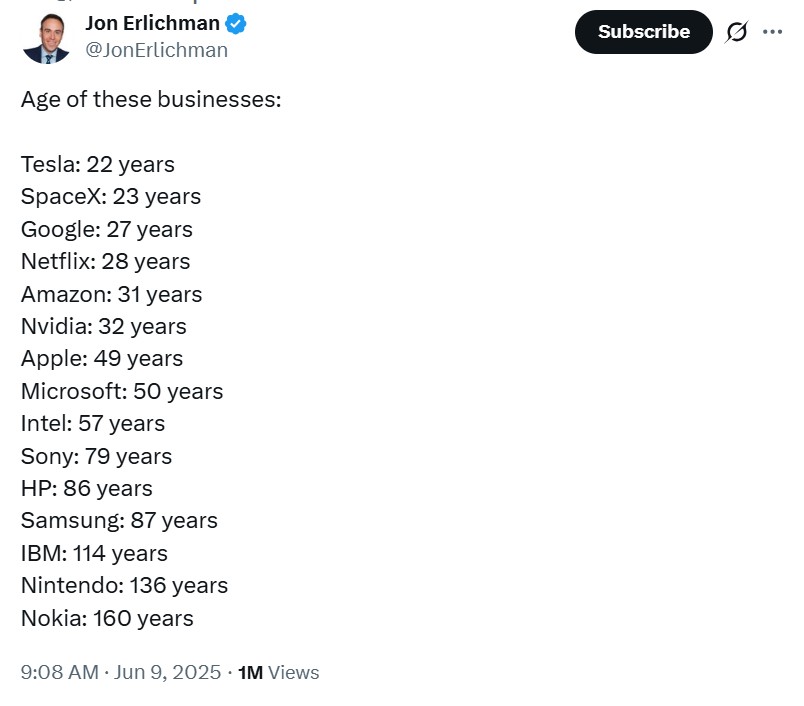This screenshot has height=706, width=804.
Task: Click the 'Nokia: 160 years' line
Action: [x=107, y=618]
